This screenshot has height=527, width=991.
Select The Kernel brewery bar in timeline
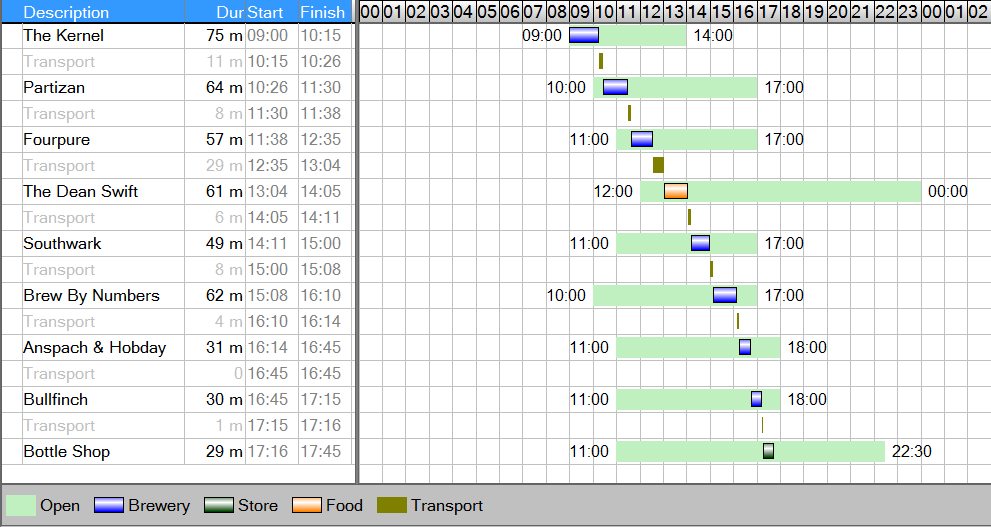coord(584,35)
